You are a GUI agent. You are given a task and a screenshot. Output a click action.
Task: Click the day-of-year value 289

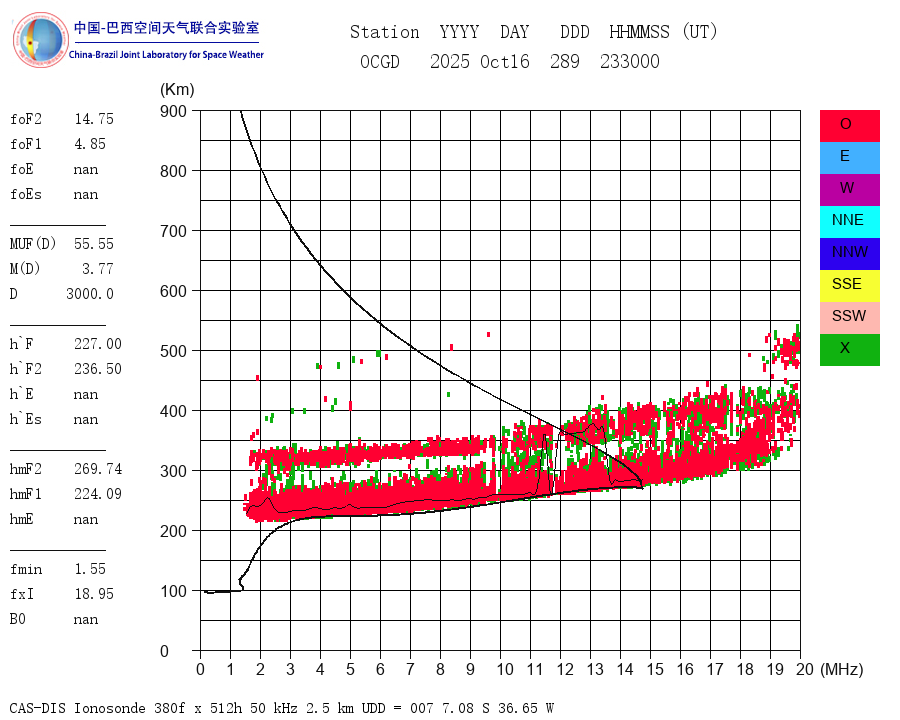(565, 61)
